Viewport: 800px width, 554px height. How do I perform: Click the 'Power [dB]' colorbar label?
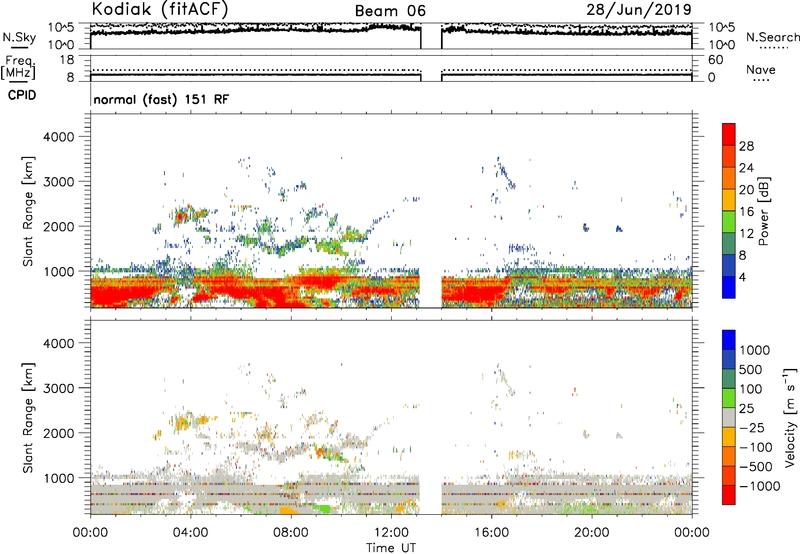pos(764,211)
